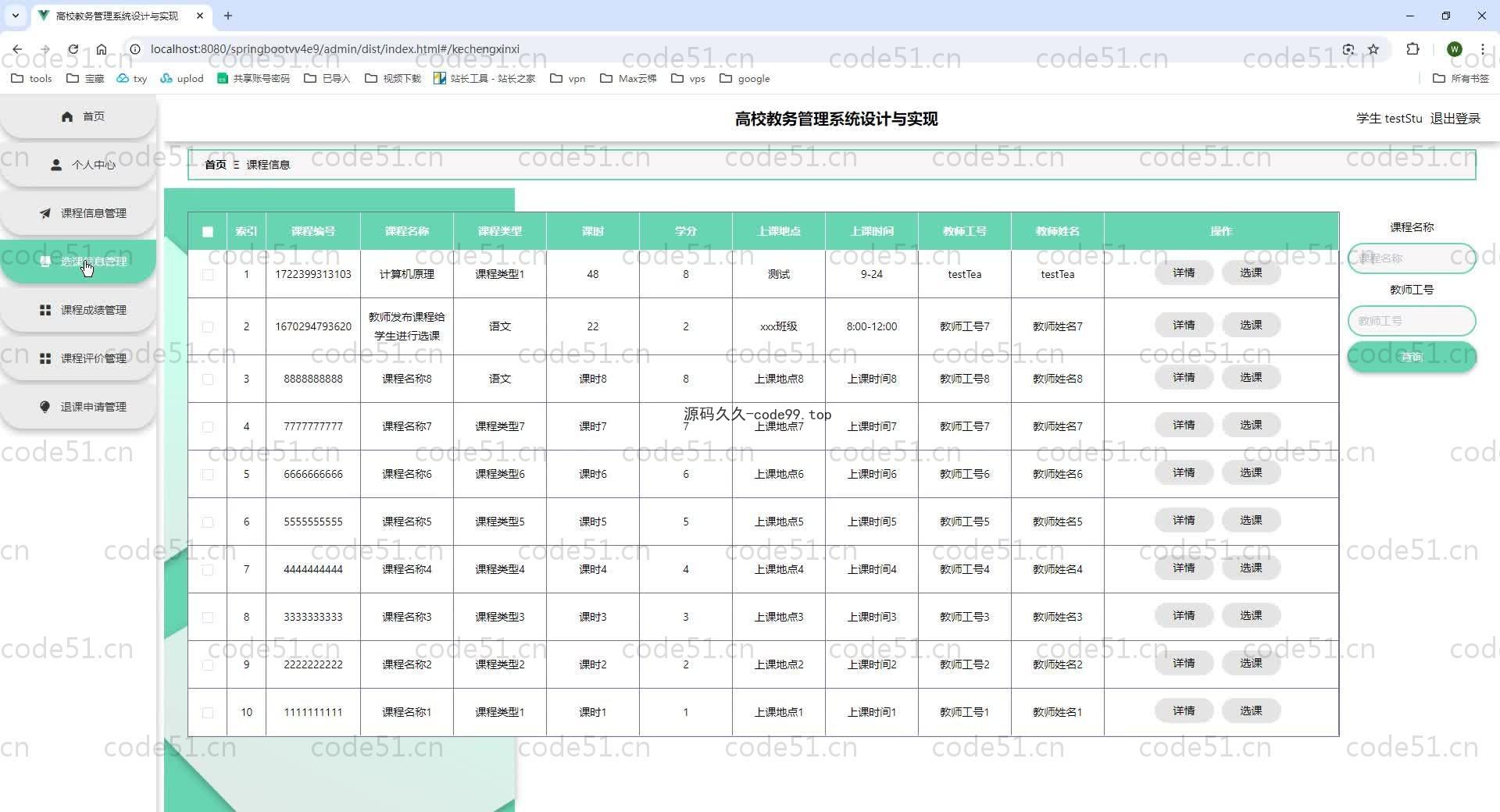Image resolution: width=1500 pixels, height=812 pixels.
Task: Click the grid icon beside 课程成绩管理
Action: click(45, 310)
